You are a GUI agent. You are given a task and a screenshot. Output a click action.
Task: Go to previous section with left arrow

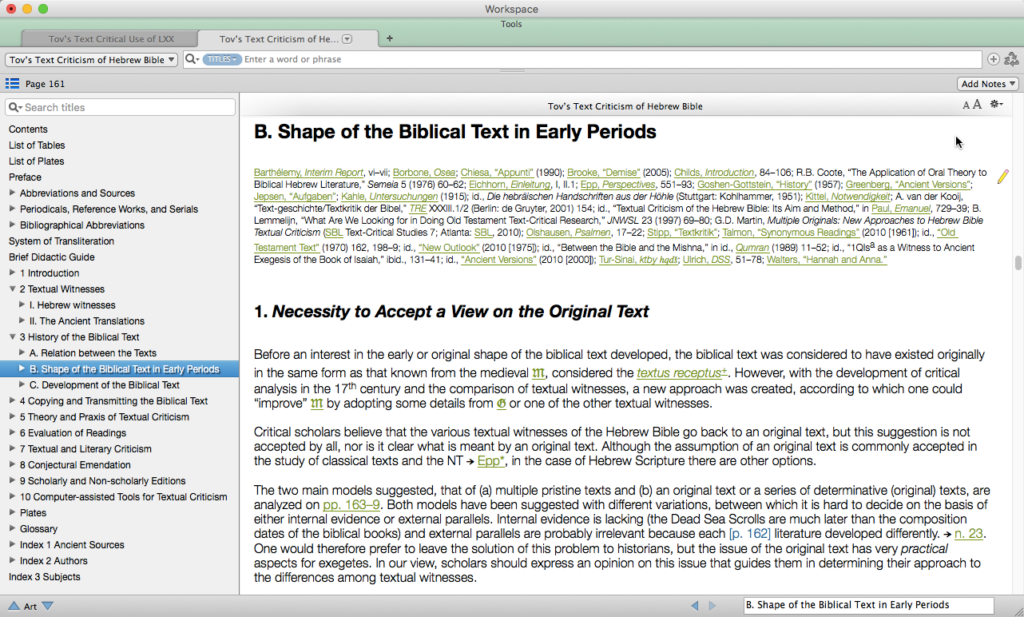695,605
